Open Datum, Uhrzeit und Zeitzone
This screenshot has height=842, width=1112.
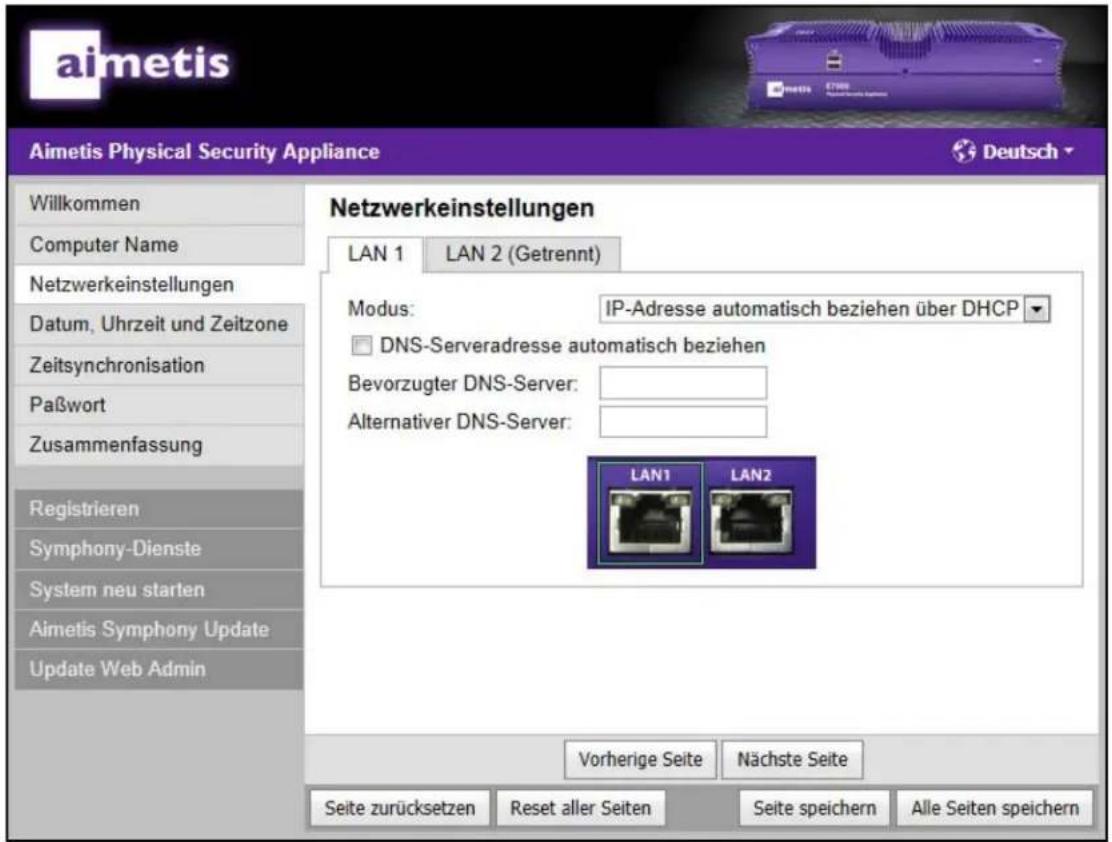tap(159, 324)
